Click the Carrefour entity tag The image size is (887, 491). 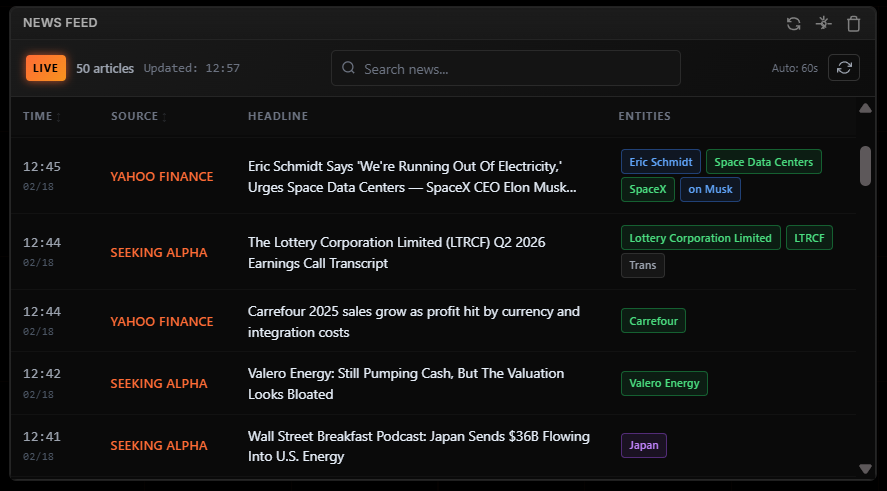coord(653,321)
